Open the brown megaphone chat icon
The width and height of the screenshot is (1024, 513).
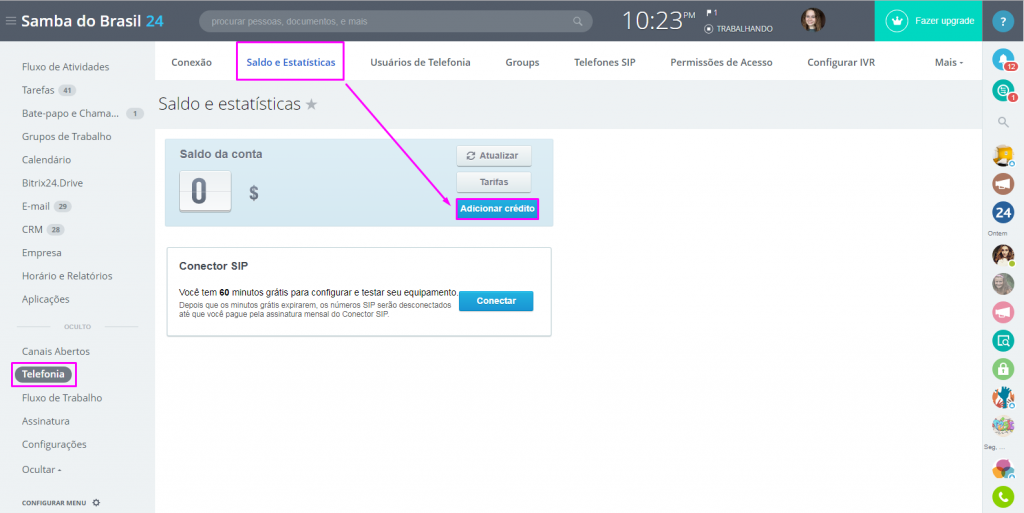click(1003, 183)
